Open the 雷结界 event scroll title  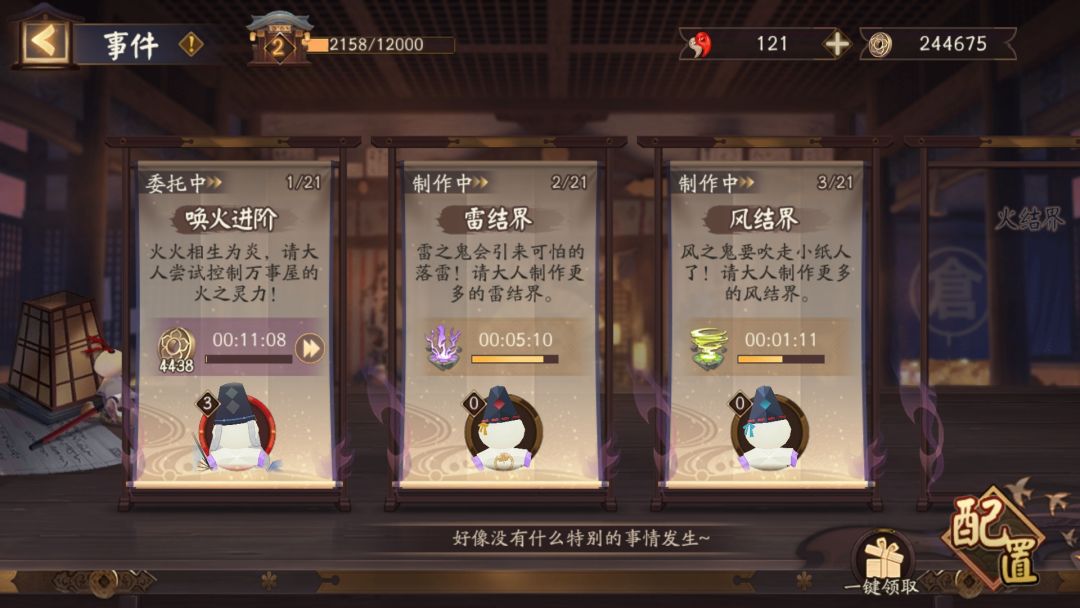pyautogui.click(x=498, y=219)
